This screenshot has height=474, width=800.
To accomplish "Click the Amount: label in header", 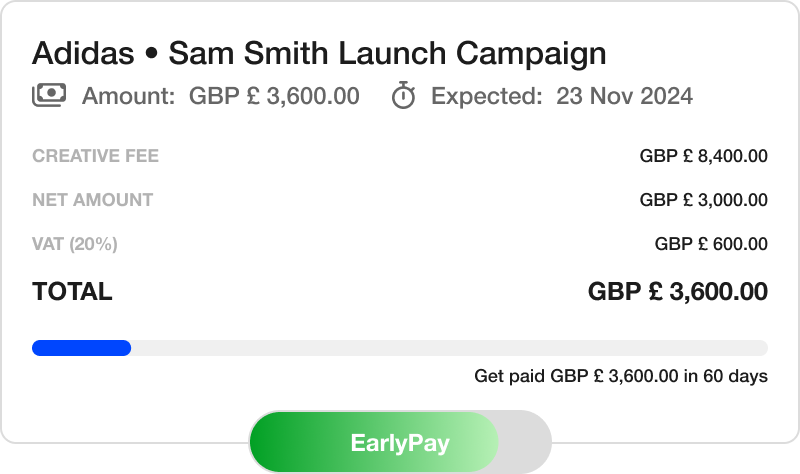I will click(x=128, y=96).
